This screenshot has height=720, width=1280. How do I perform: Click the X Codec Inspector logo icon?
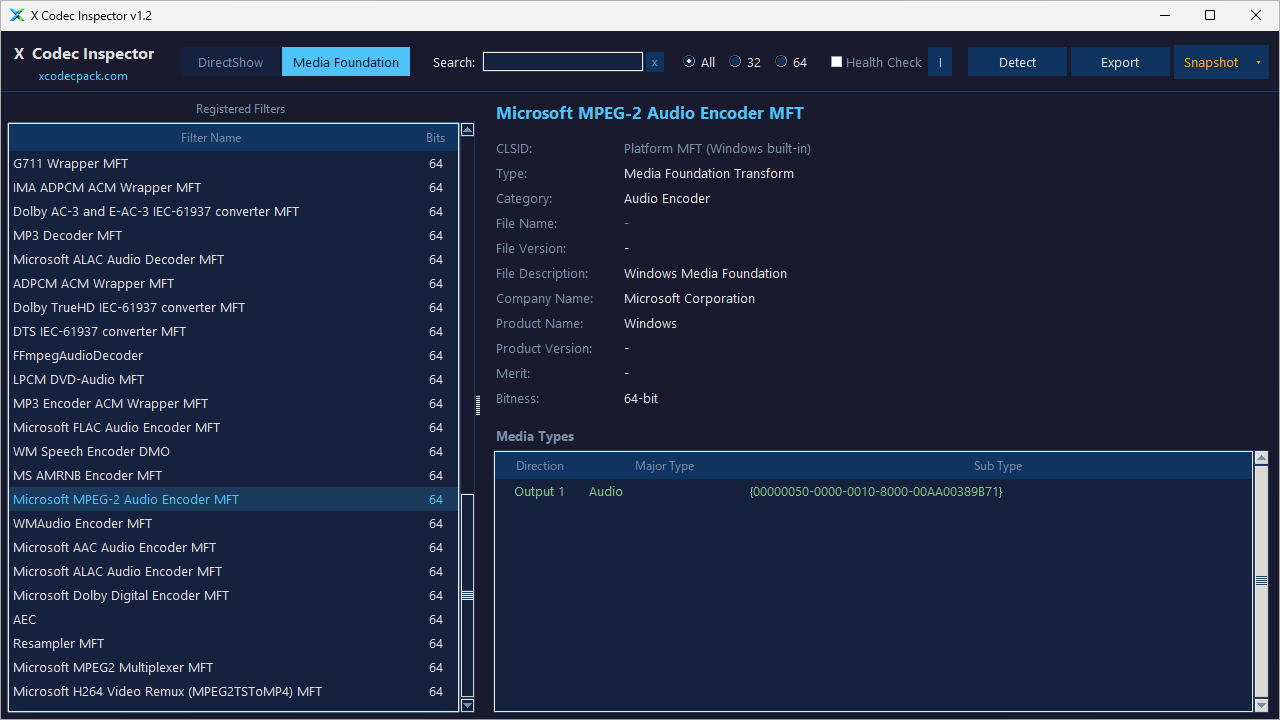point(16,16)
